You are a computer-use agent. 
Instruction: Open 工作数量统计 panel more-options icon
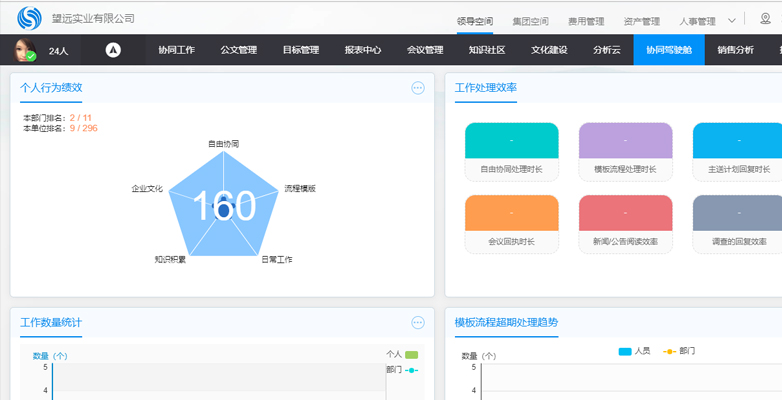pos(418,322)
